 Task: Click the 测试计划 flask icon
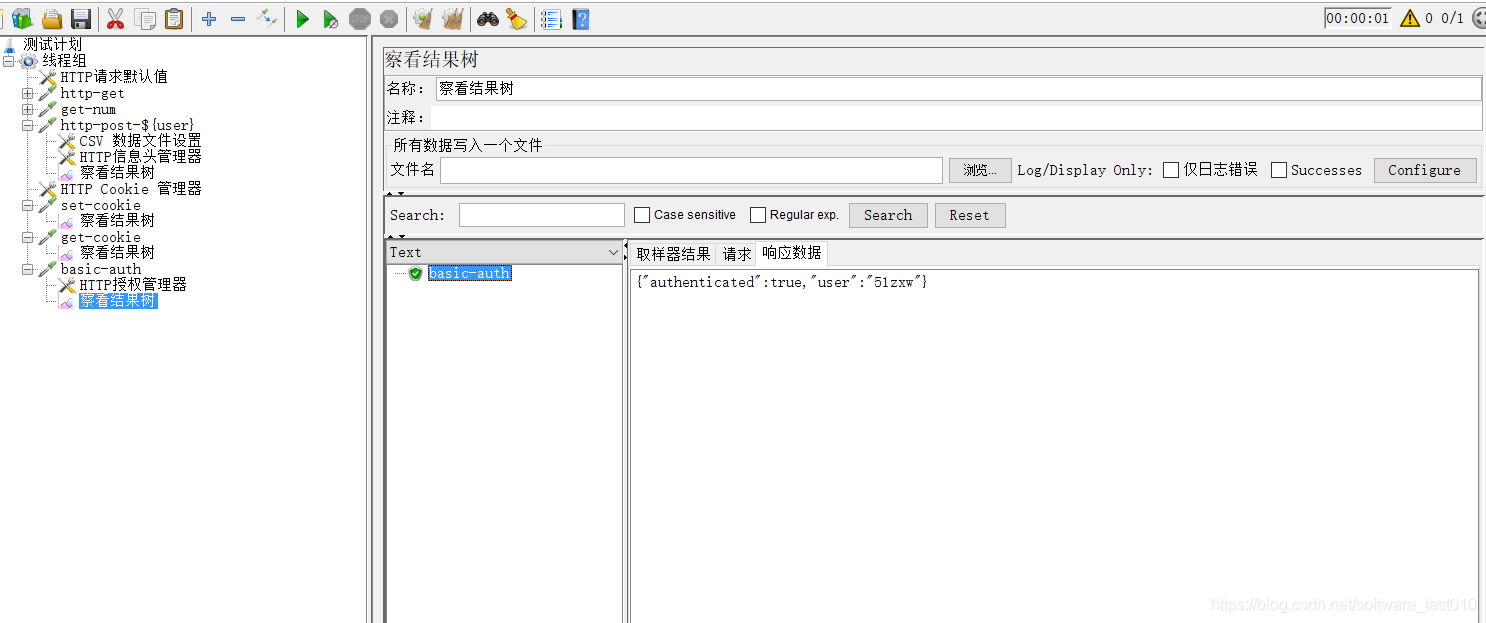10,45
